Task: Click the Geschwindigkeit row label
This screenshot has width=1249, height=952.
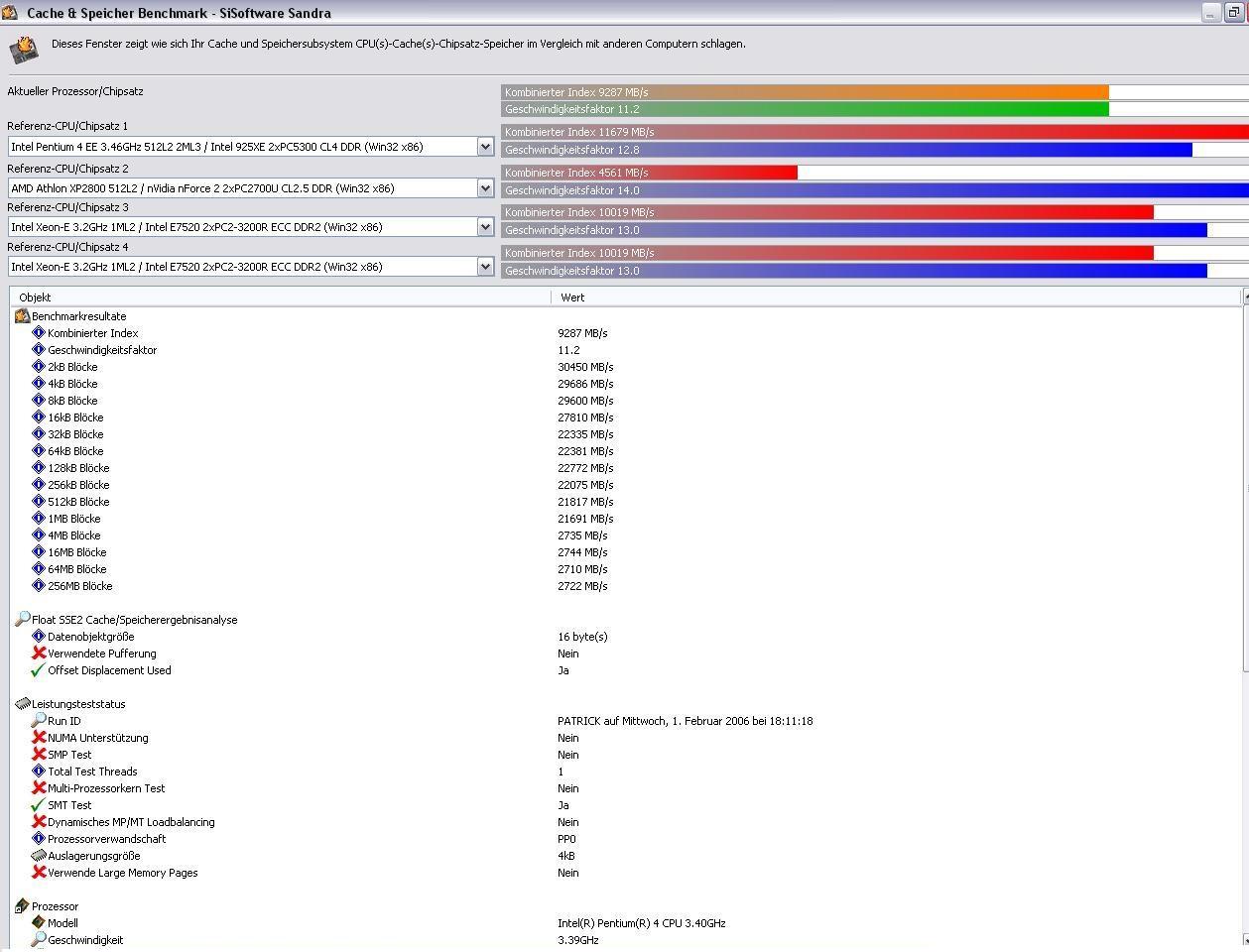Action: (85, 940)
